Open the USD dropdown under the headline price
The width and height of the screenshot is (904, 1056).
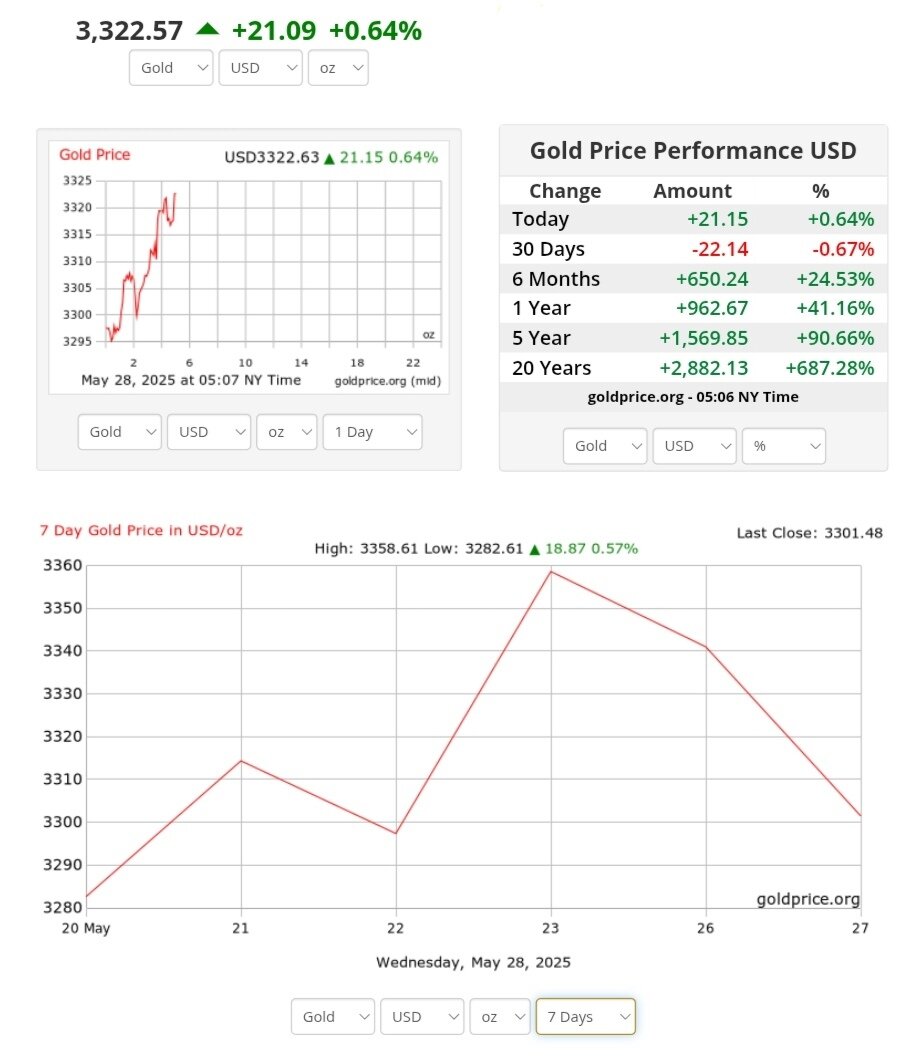pyautogui.click(x=260, y=68)
